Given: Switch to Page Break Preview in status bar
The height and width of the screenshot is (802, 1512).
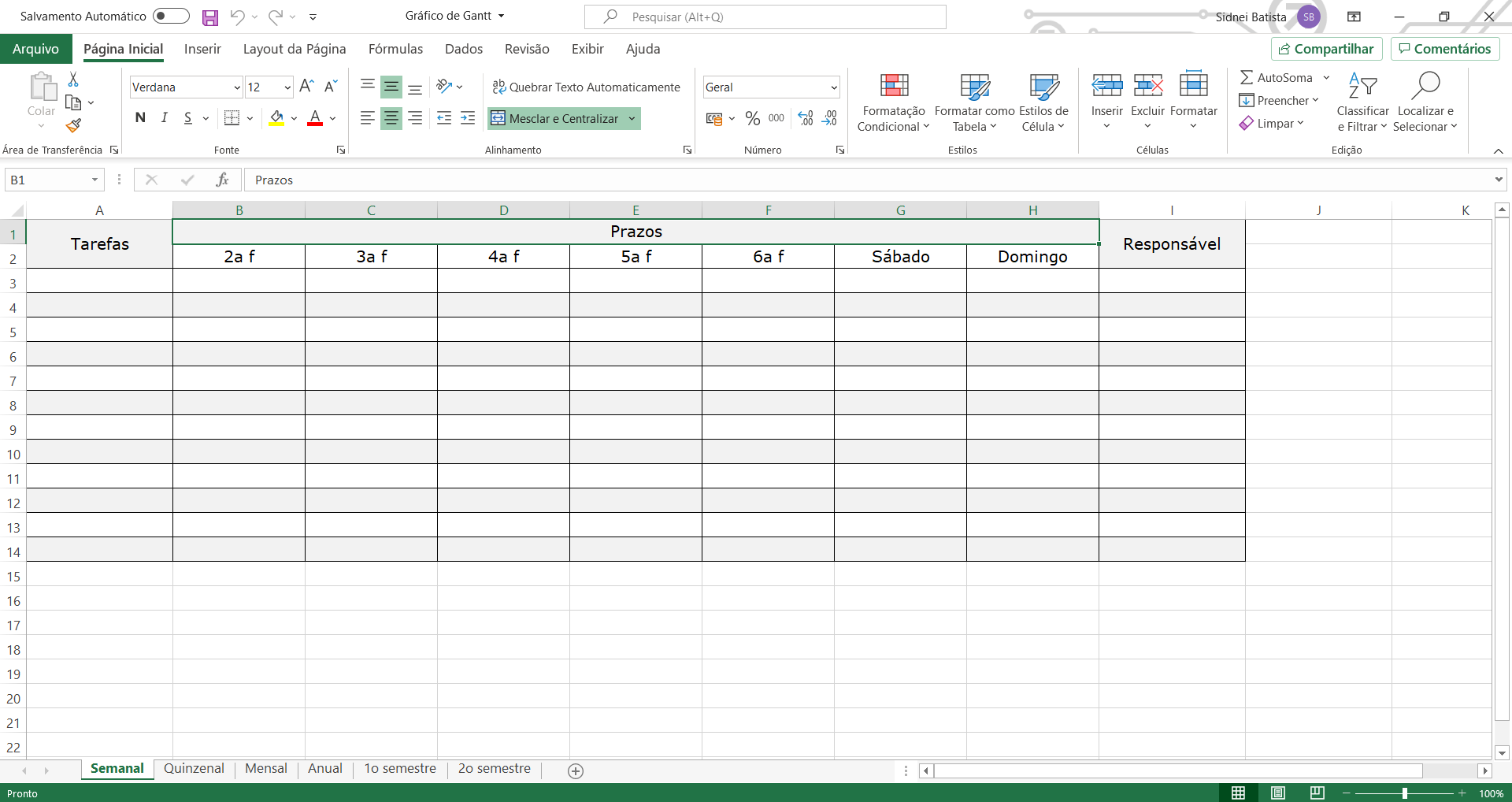Looking at the screenshot, I should [1317, 793].
